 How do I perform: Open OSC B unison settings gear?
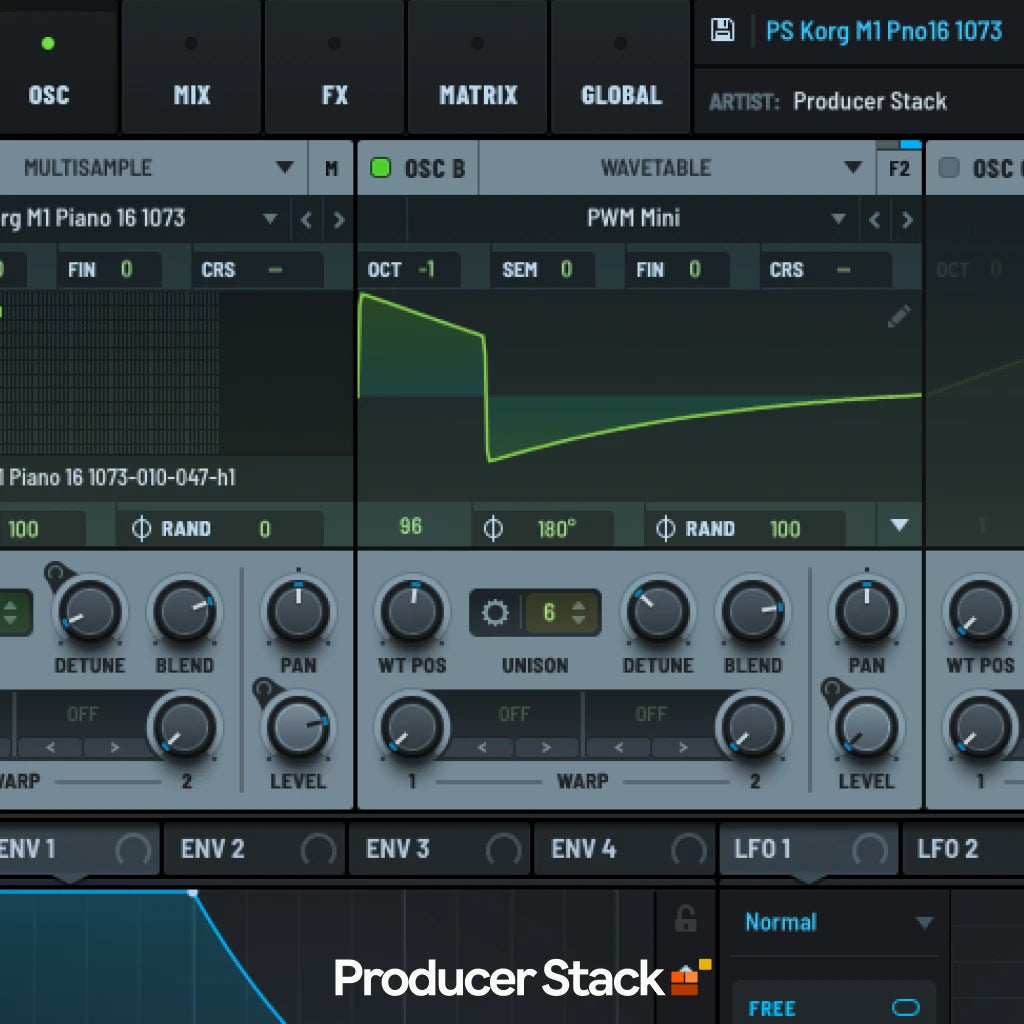494,613
